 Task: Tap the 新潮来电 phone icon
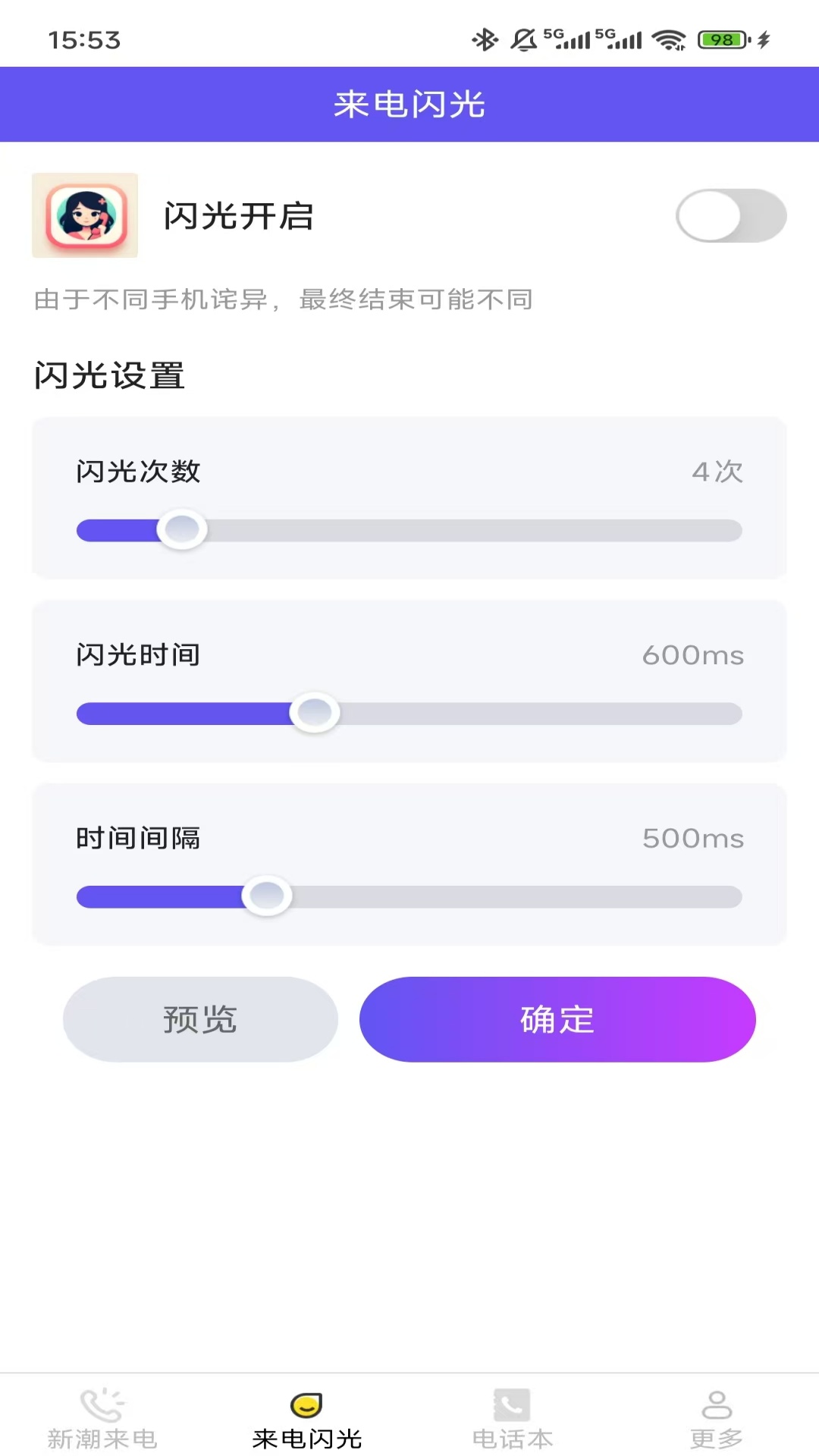(102, 1405)
